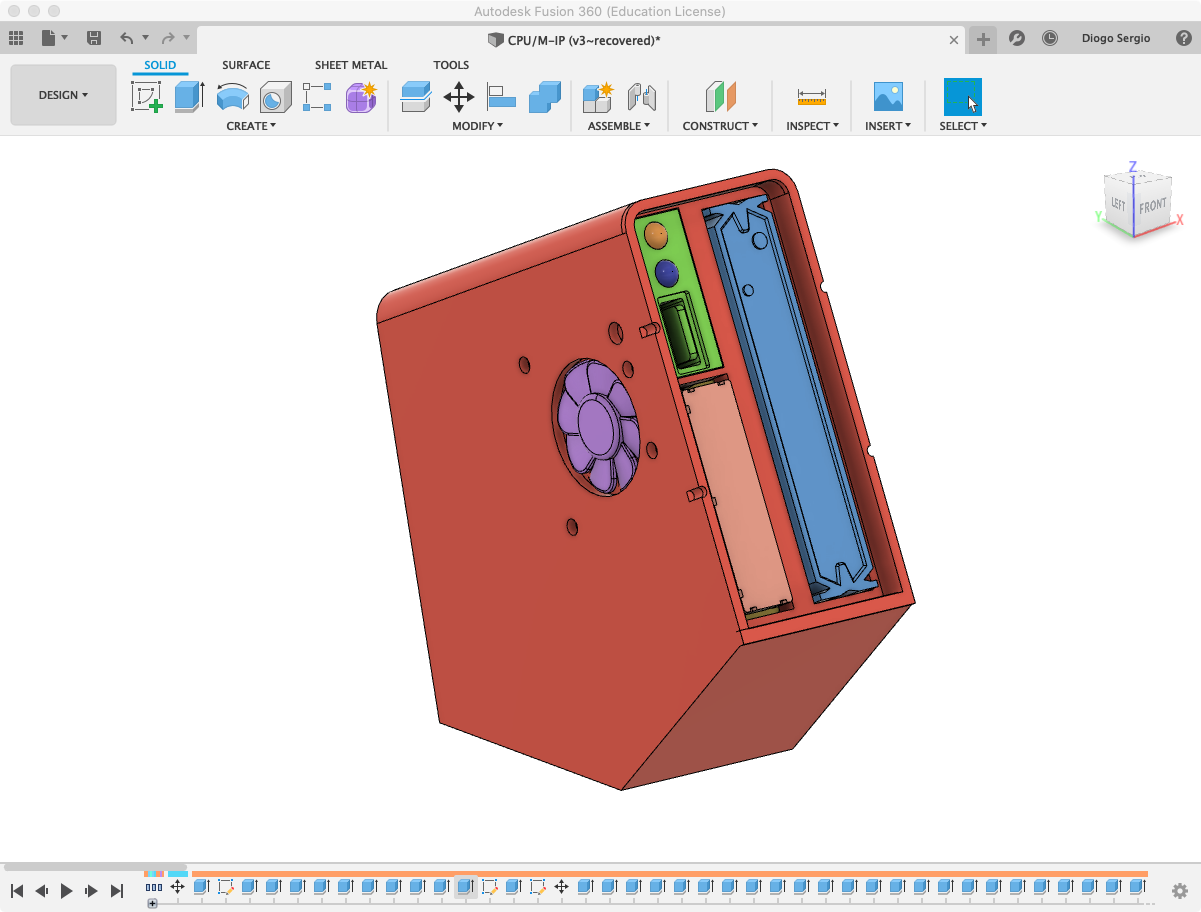
Task: Click the Offset Plane construct icon
Action: [x=720, y=97]
